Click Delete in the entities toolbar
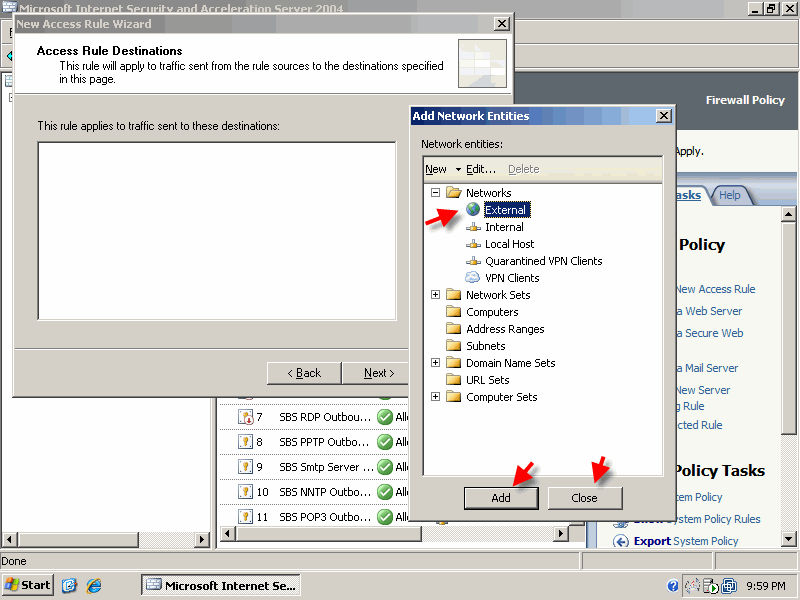This screenshot has height=600, width=800. click(523, 169)
